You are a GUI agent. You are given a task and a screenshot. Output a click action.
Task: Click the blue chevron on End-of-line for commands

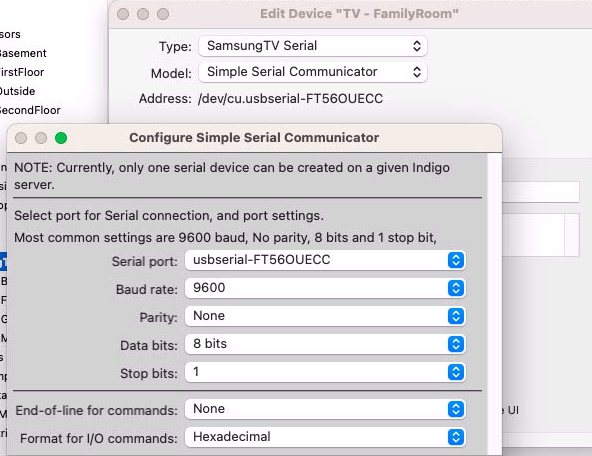click(456, 409)
